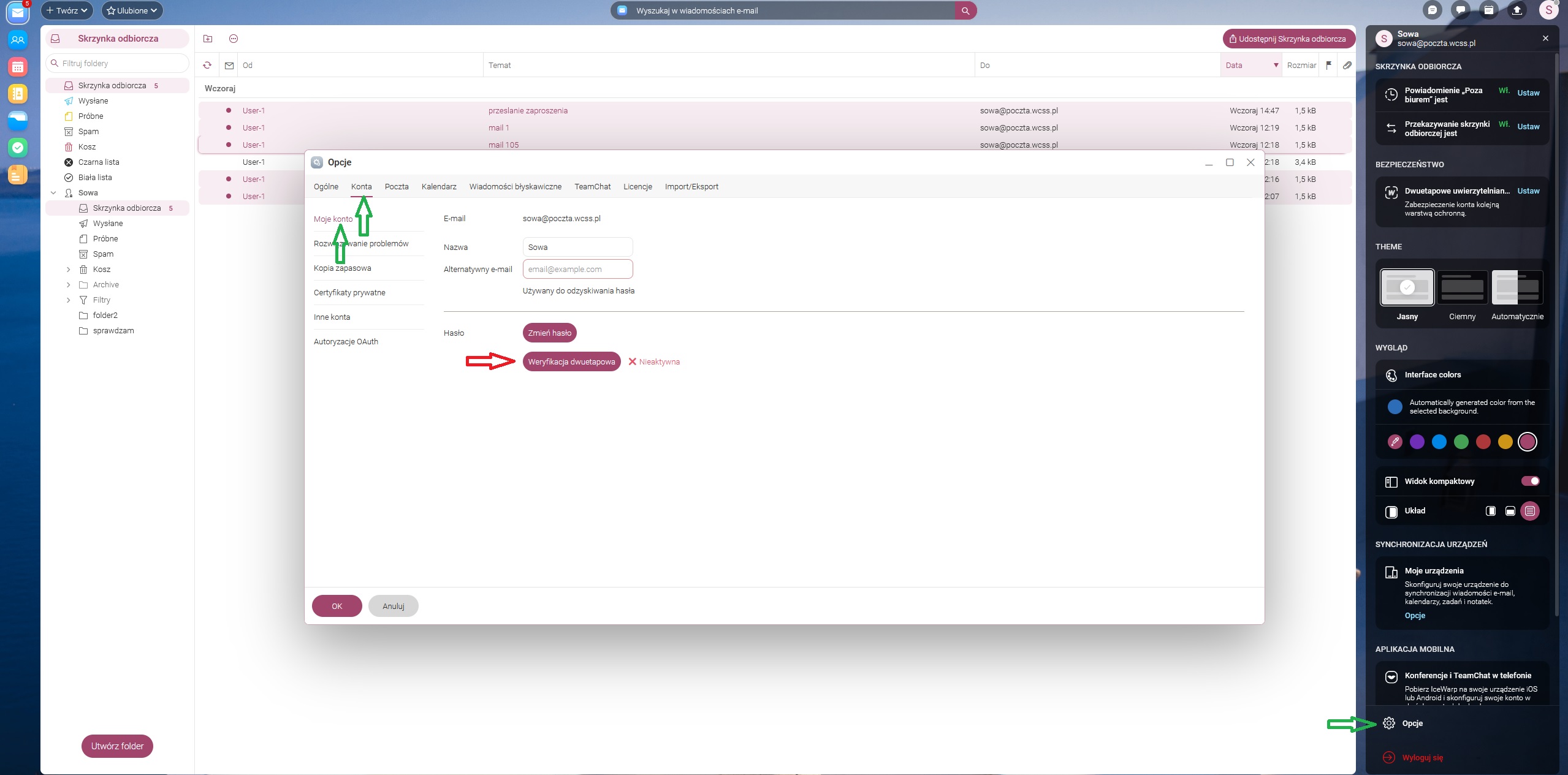Image resolution: width=1568 pixels, height=775 pixels.
Task: Choose the green interface color swatch
Action: (1461, 442)
